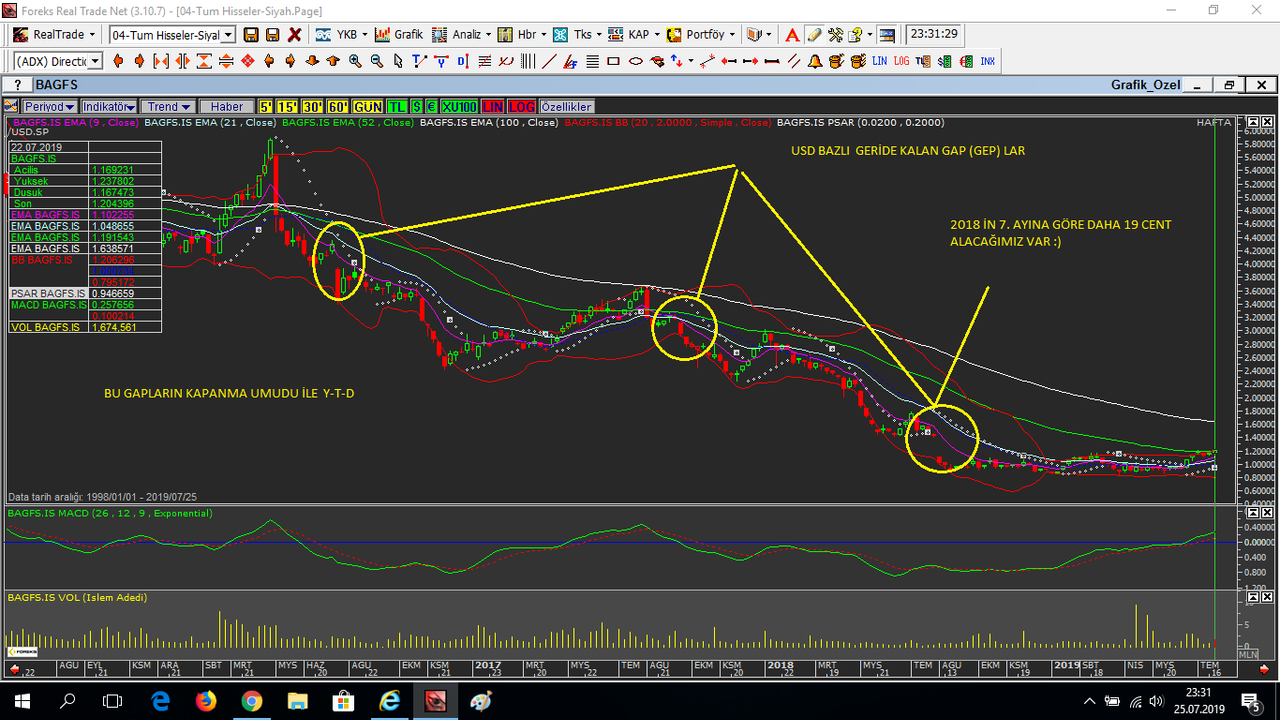Click the red diamond four-way icon
The width and height of the screenshot is (1280, 720).
pos(248,61)
